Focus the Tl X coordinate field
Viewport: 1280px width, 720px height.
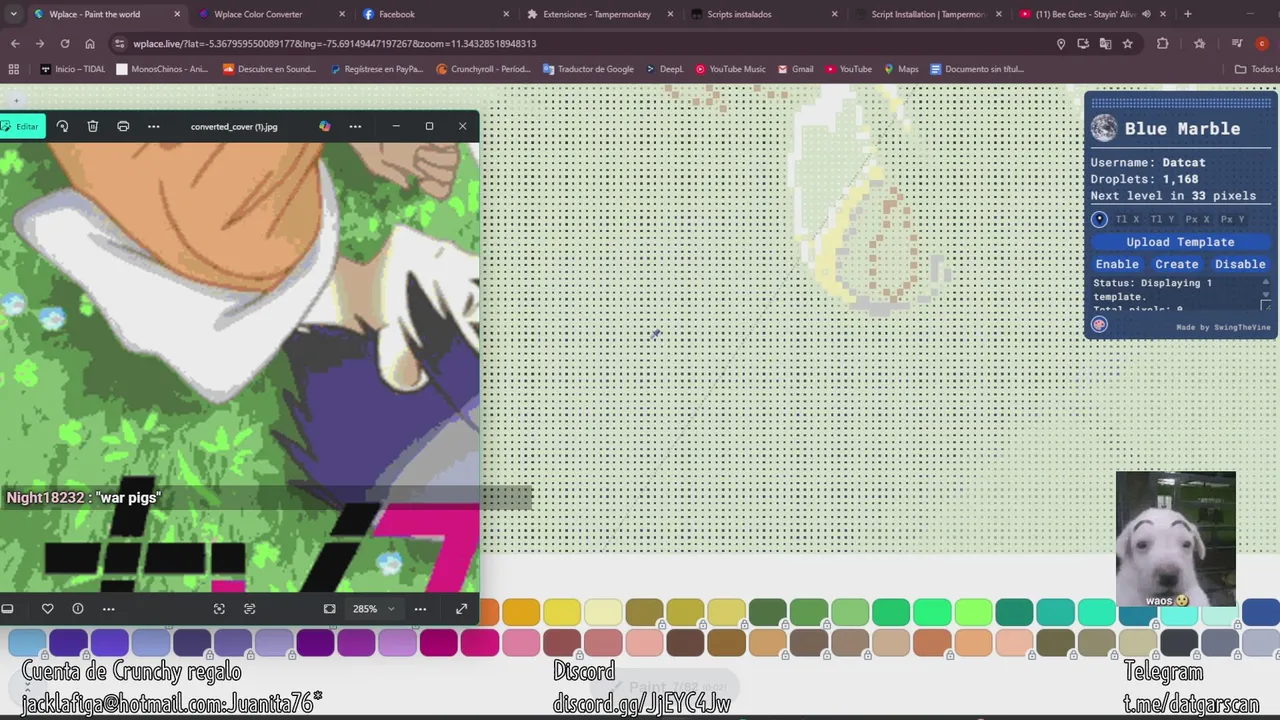[1127, 219]
